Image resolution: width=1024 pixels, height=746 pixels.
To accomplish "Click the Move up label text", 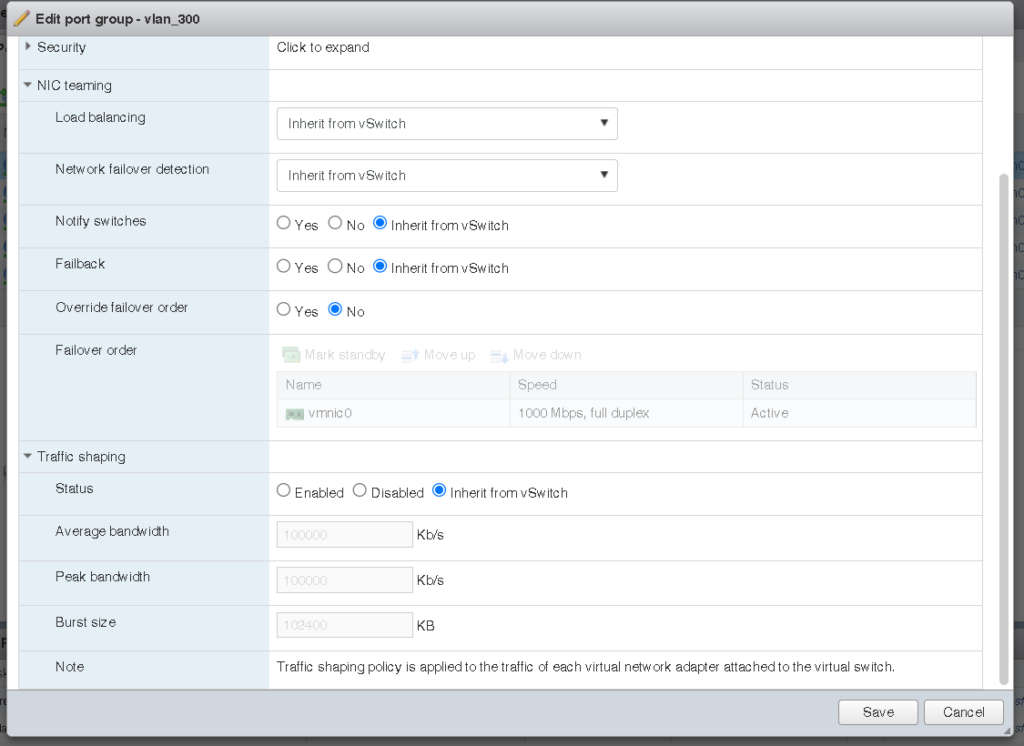I will [449, 355].
